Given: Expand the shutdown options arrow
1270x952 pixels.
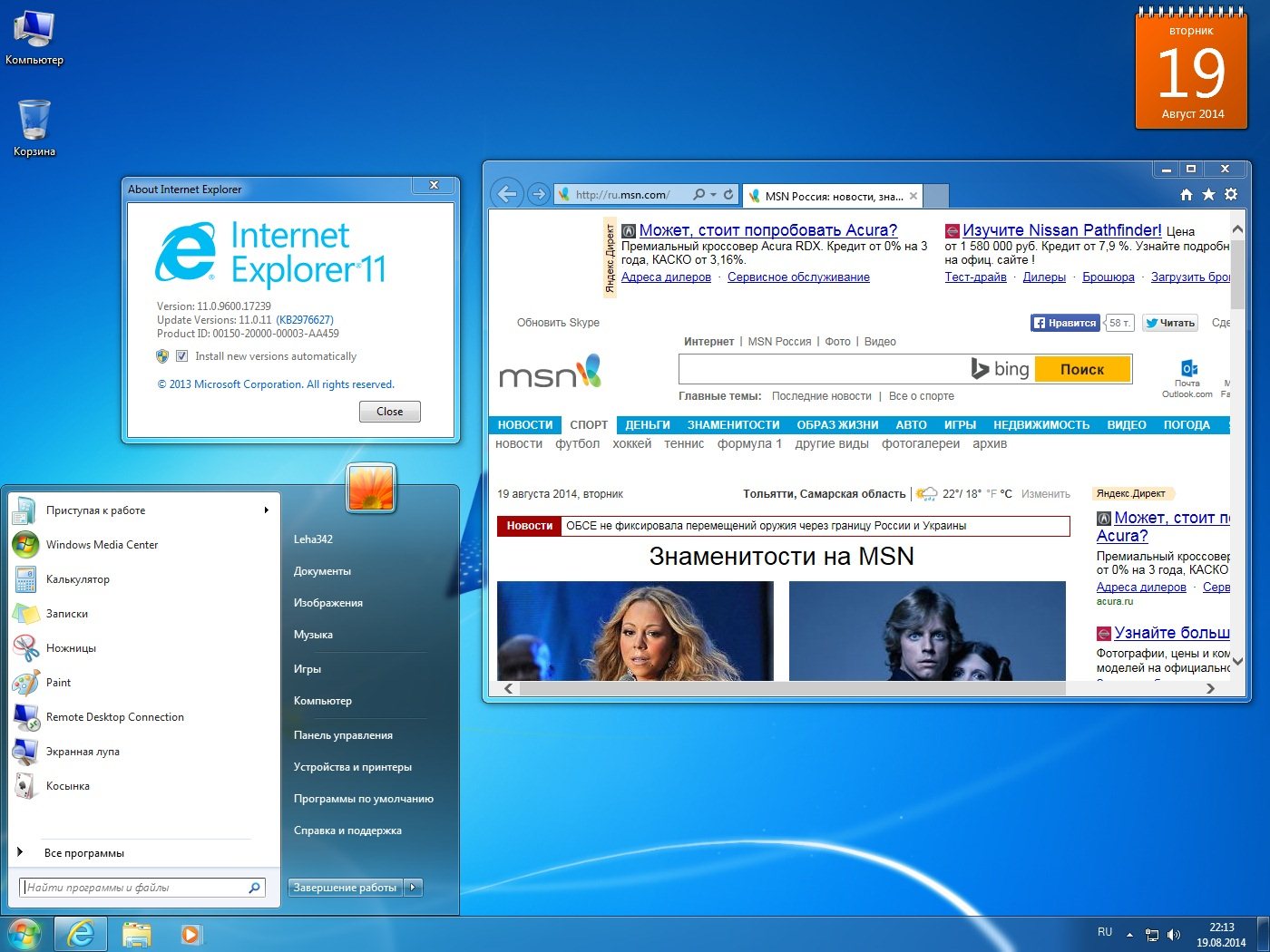Looking at the screenshot, I should tap(414, 888).
